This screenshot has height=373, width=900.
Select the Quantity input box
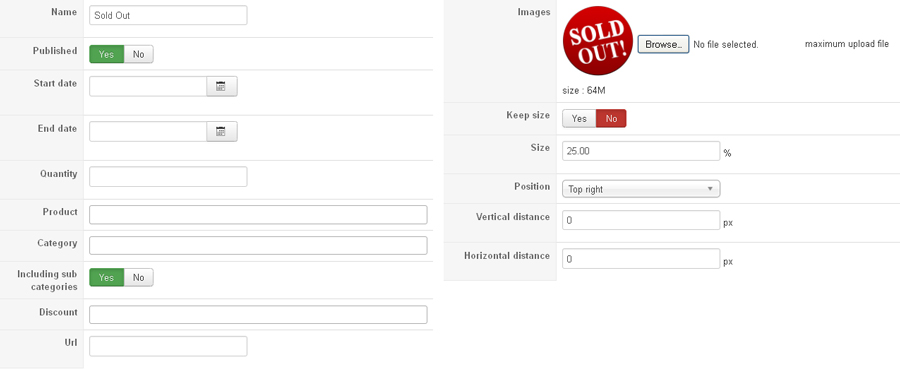(168, 177)
